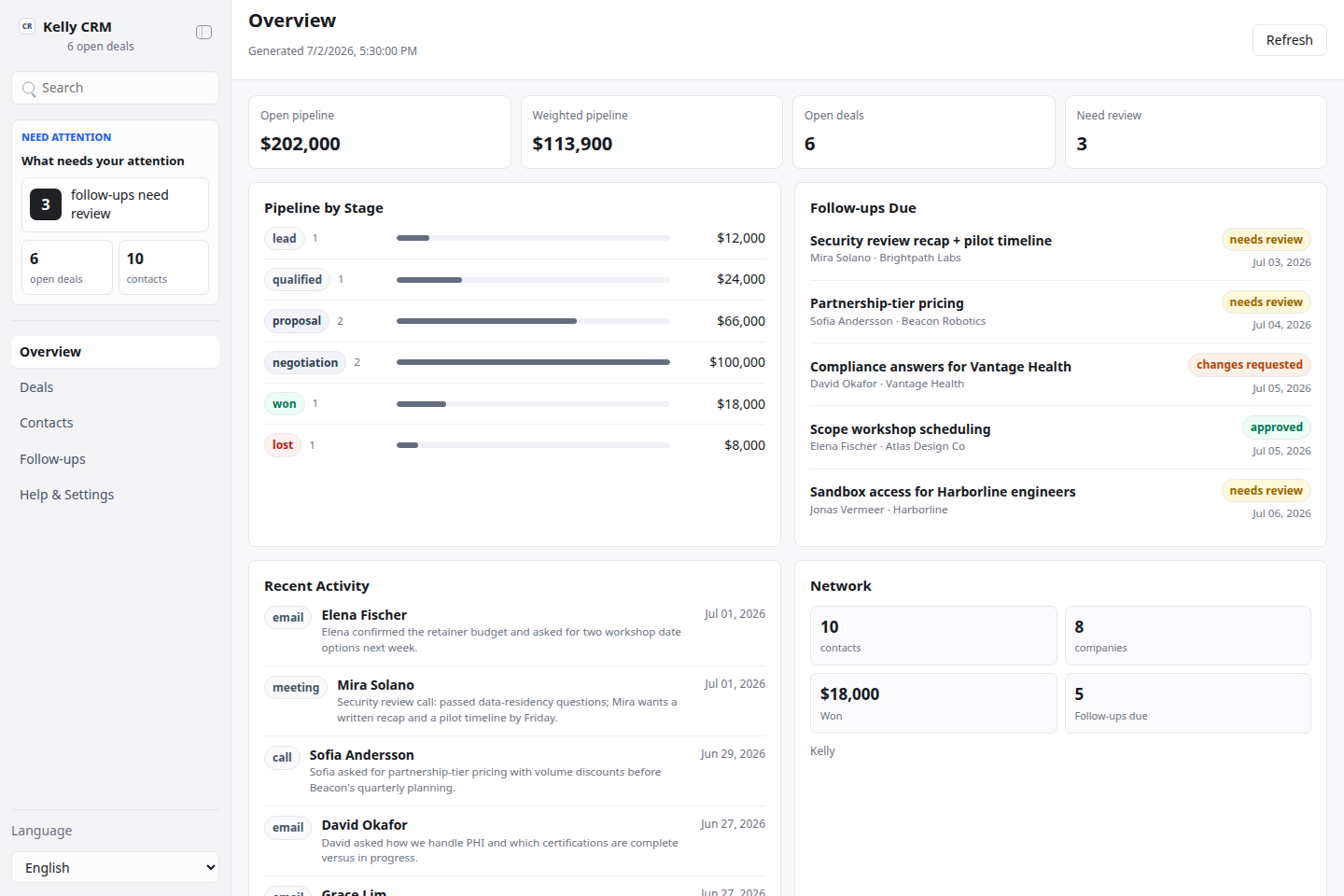Click the proposal pipeline progress bar
The width and height of the screenshot is (1344, 896).
coord(533,321)
